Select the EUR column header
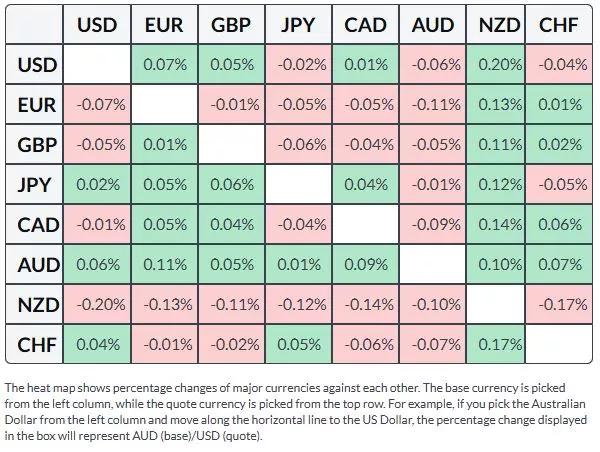Screen dimensions: 600x452 coord(164,25)
